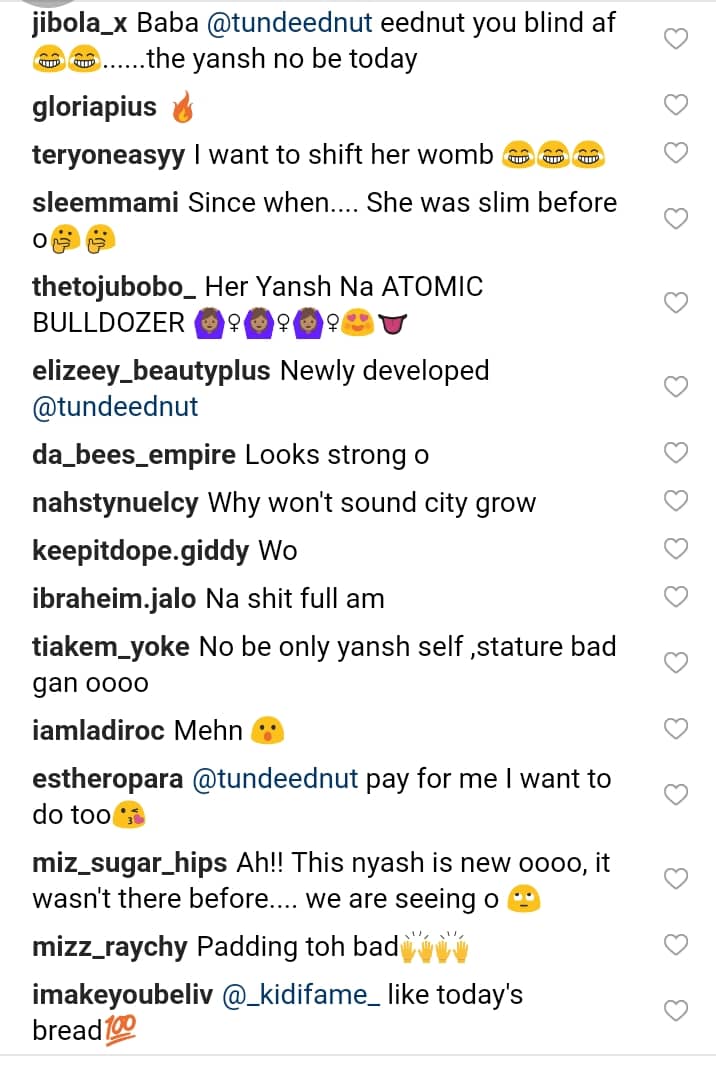Tap heart on teryoneasyy's comment

coord(677,153)
